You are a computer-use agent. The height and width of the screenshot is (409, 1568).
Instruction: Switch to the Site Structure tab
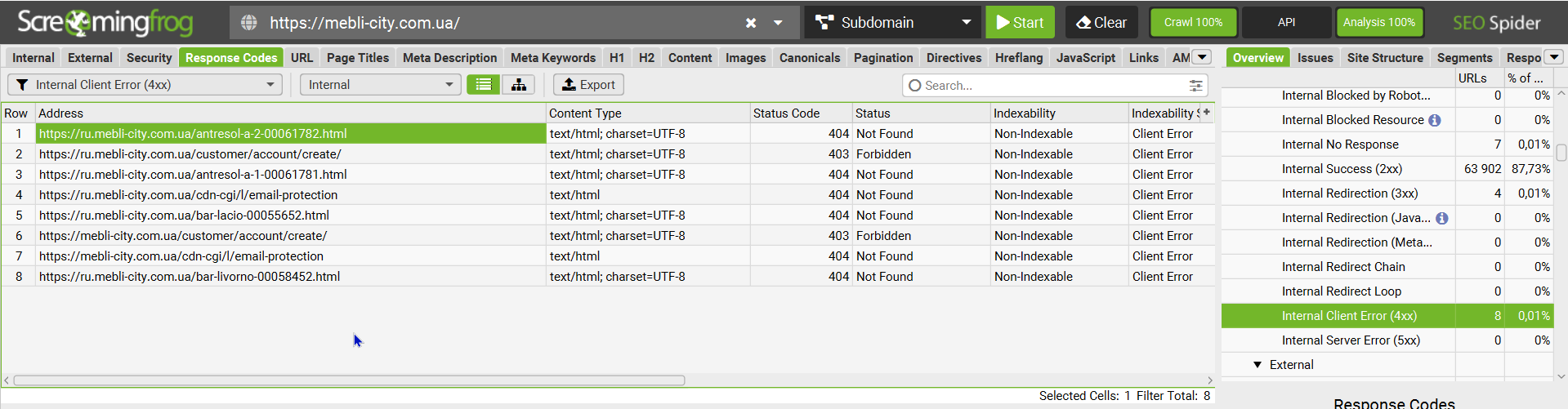point(1385,58)
